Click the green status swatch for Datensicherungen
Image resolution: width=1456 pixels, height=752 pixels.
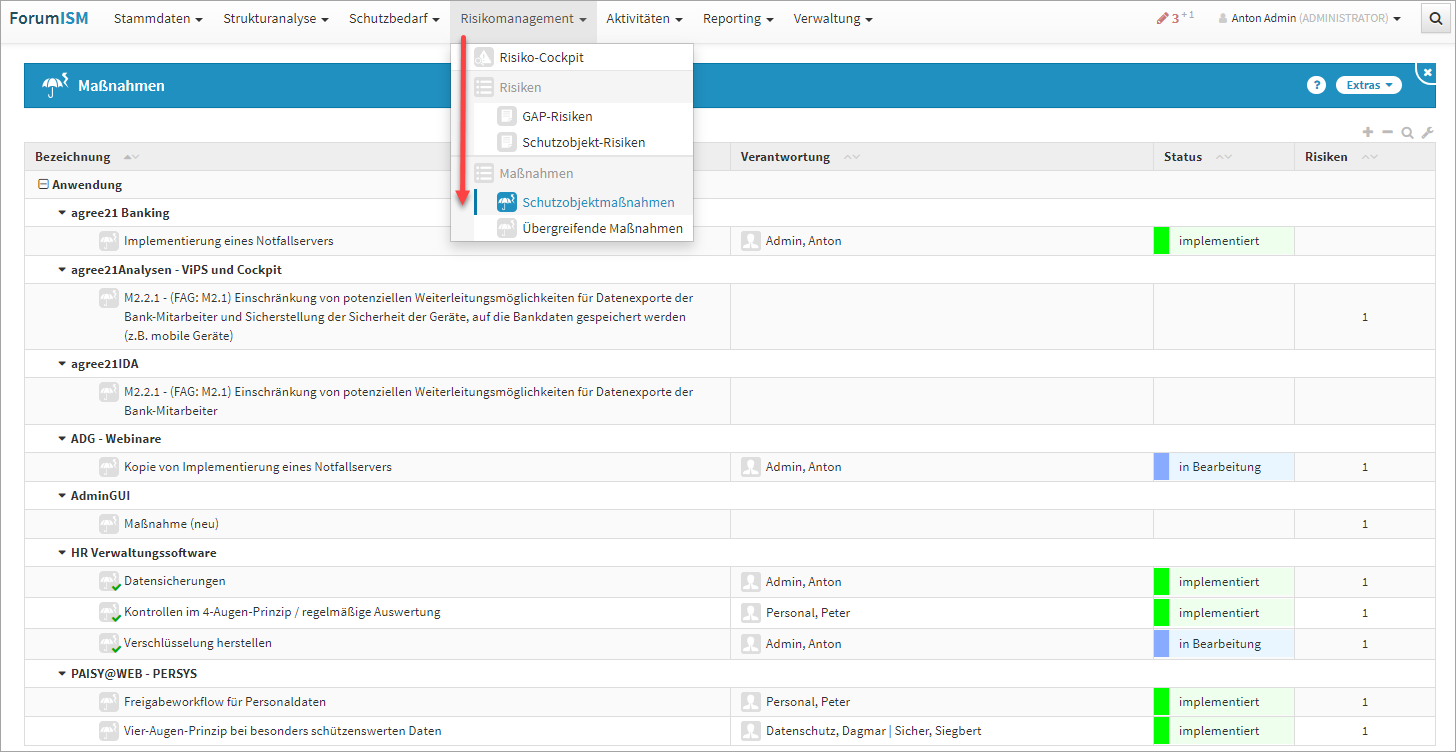click(x=1161, y=582)
